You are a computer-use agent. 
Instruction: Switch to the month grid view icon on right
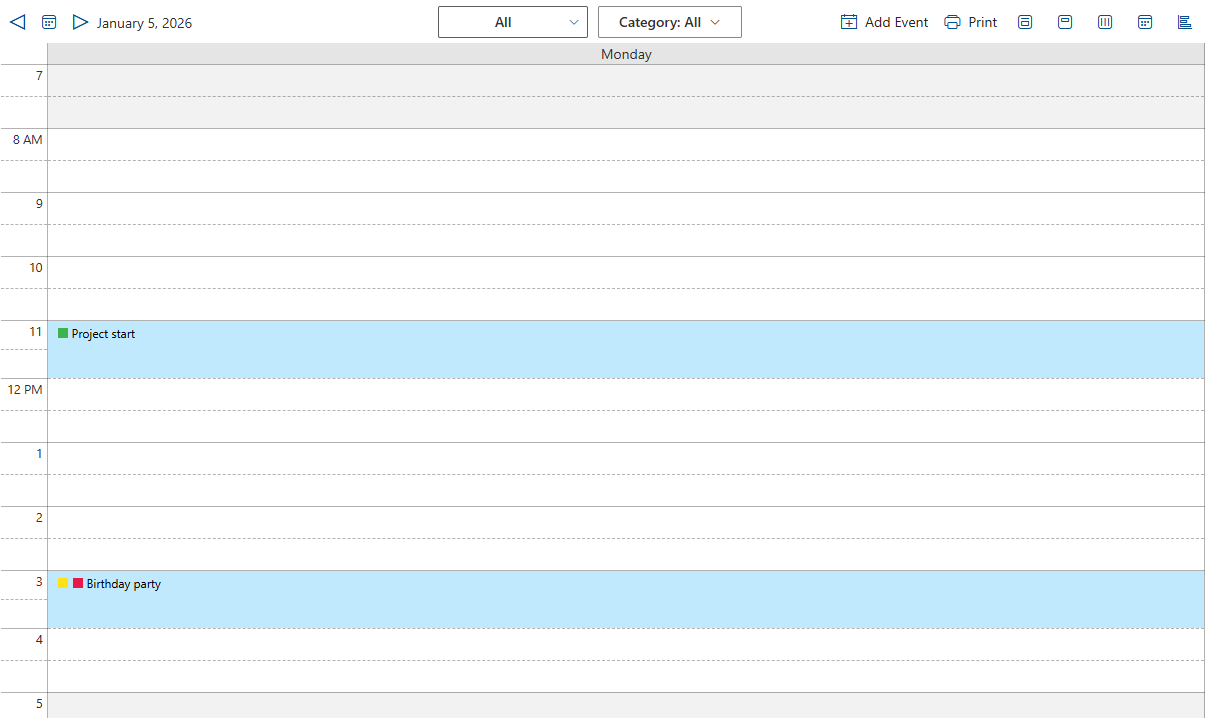(x=1145, y=22)
